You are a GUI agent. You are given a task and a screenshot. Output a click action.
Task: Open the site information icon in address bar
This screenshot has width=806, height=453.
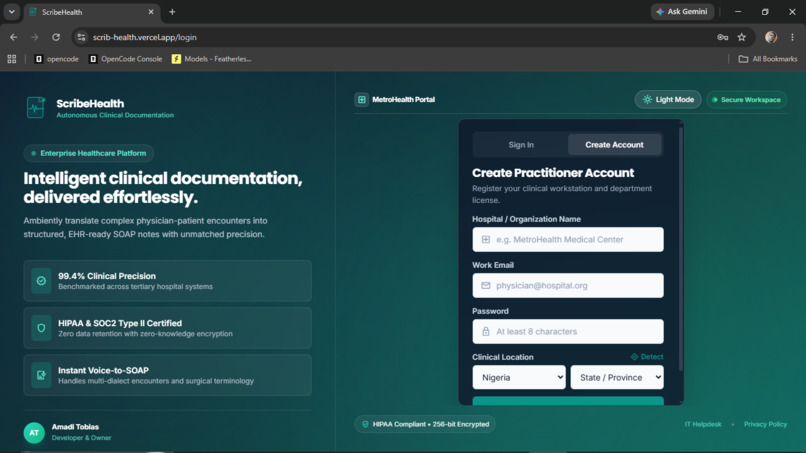pyautogui.click(x=81, y=37)
